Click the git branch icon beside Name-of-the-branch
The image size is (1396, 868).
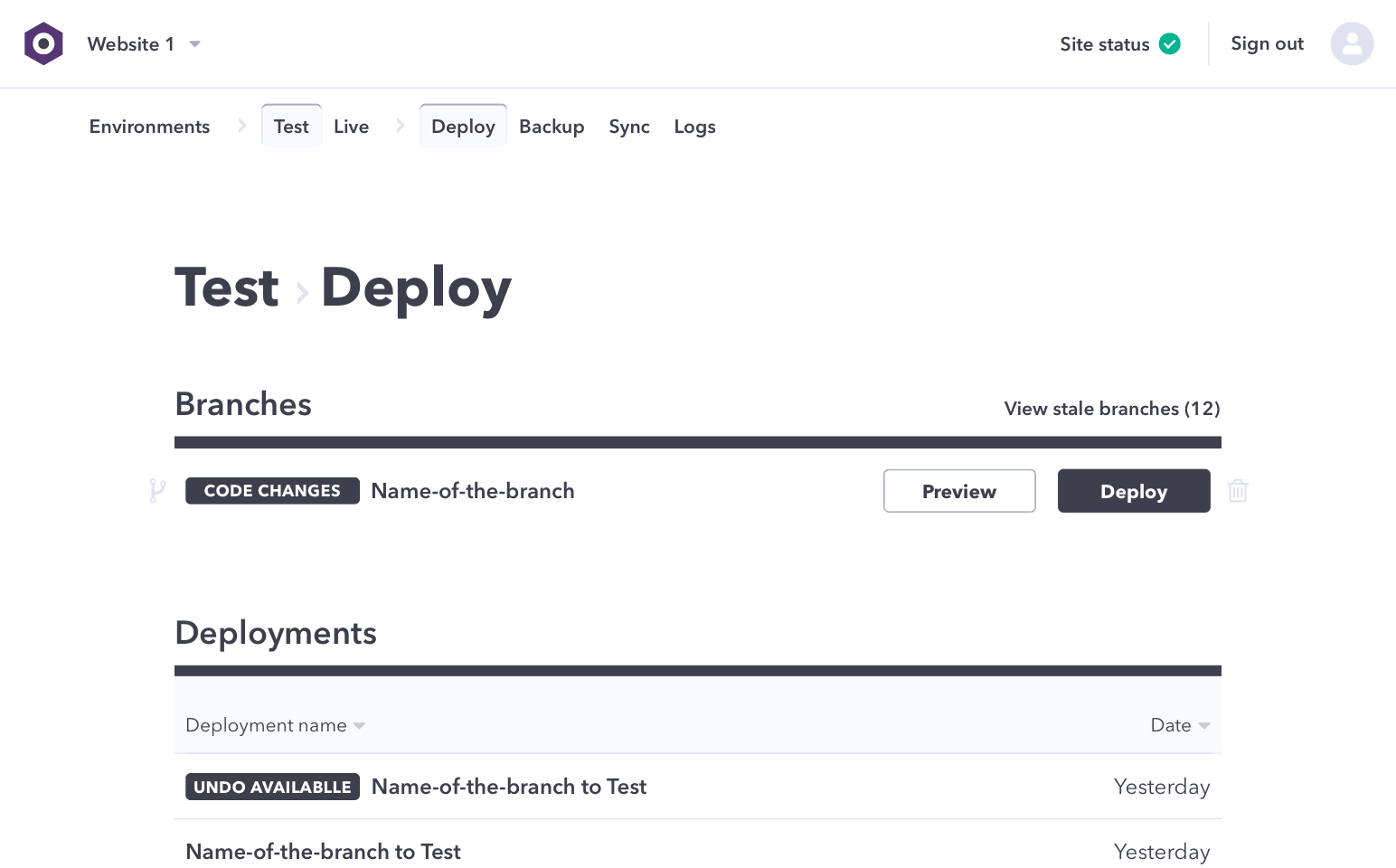pos(158,491)
